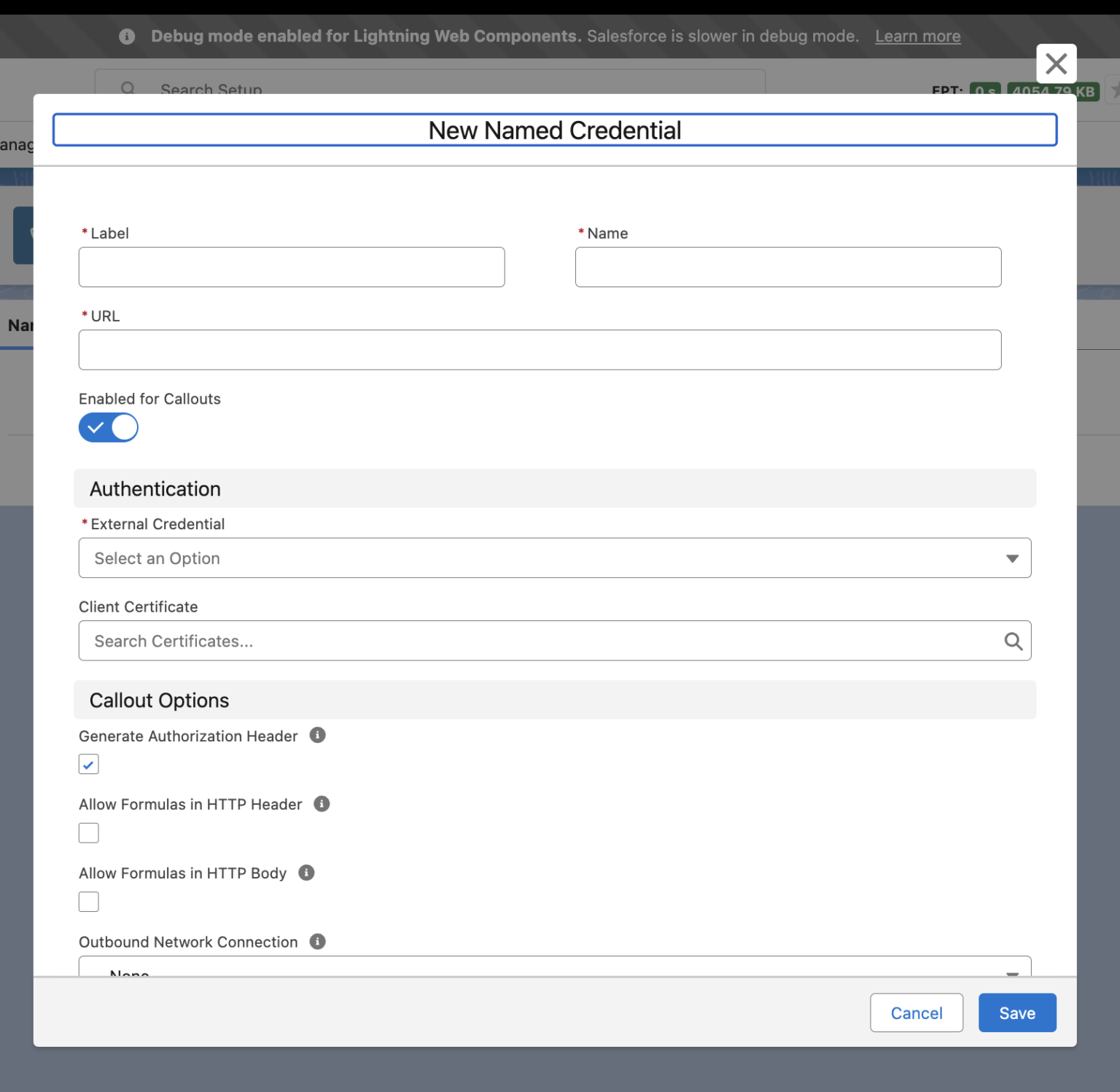Uncheck Generate Authorization Header checkbox

[88, 764]
